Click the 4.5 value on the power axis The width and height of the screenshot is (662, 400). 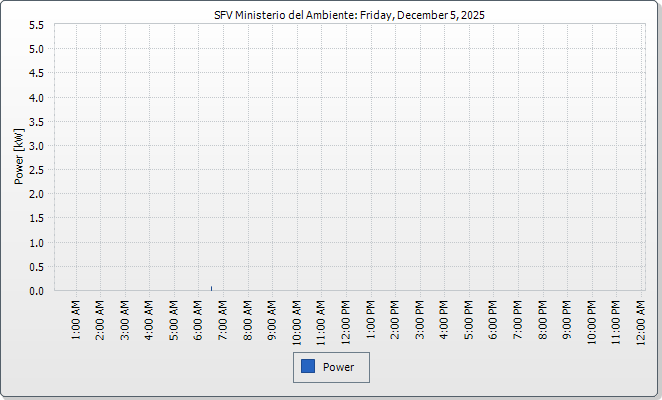pos(36,73)
